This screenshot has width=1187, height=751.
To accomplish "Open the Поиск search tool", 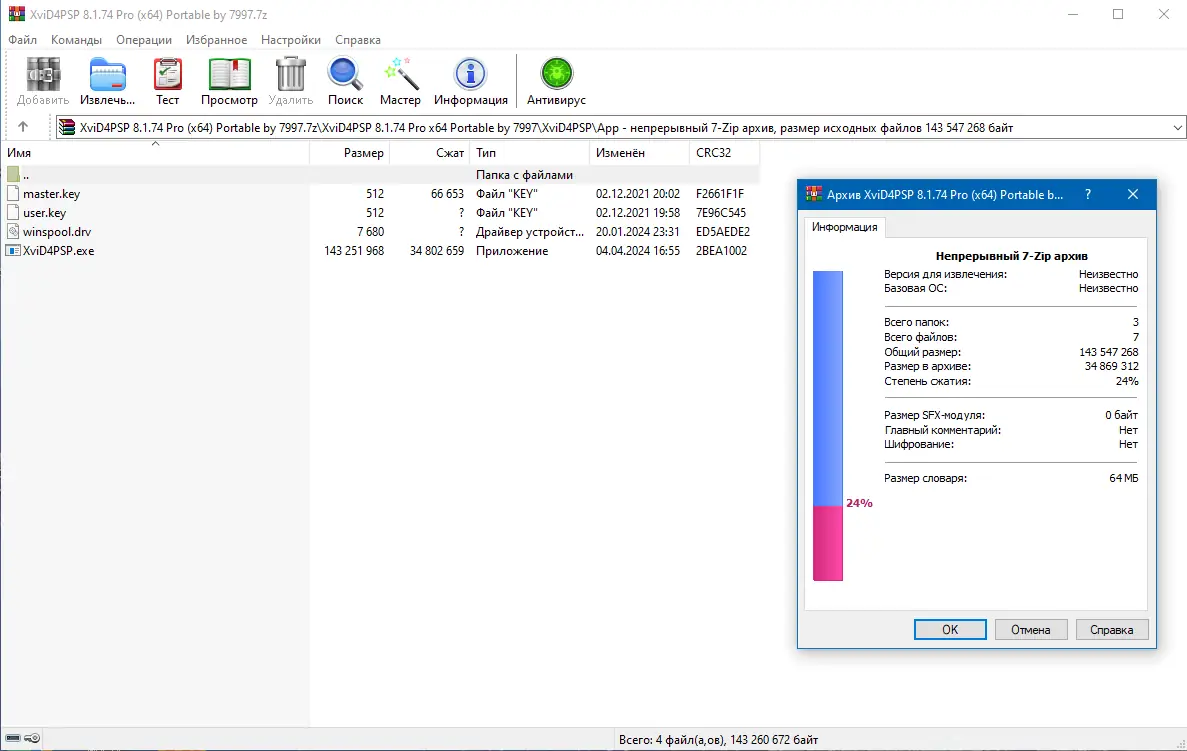I will tap(345, 75).
